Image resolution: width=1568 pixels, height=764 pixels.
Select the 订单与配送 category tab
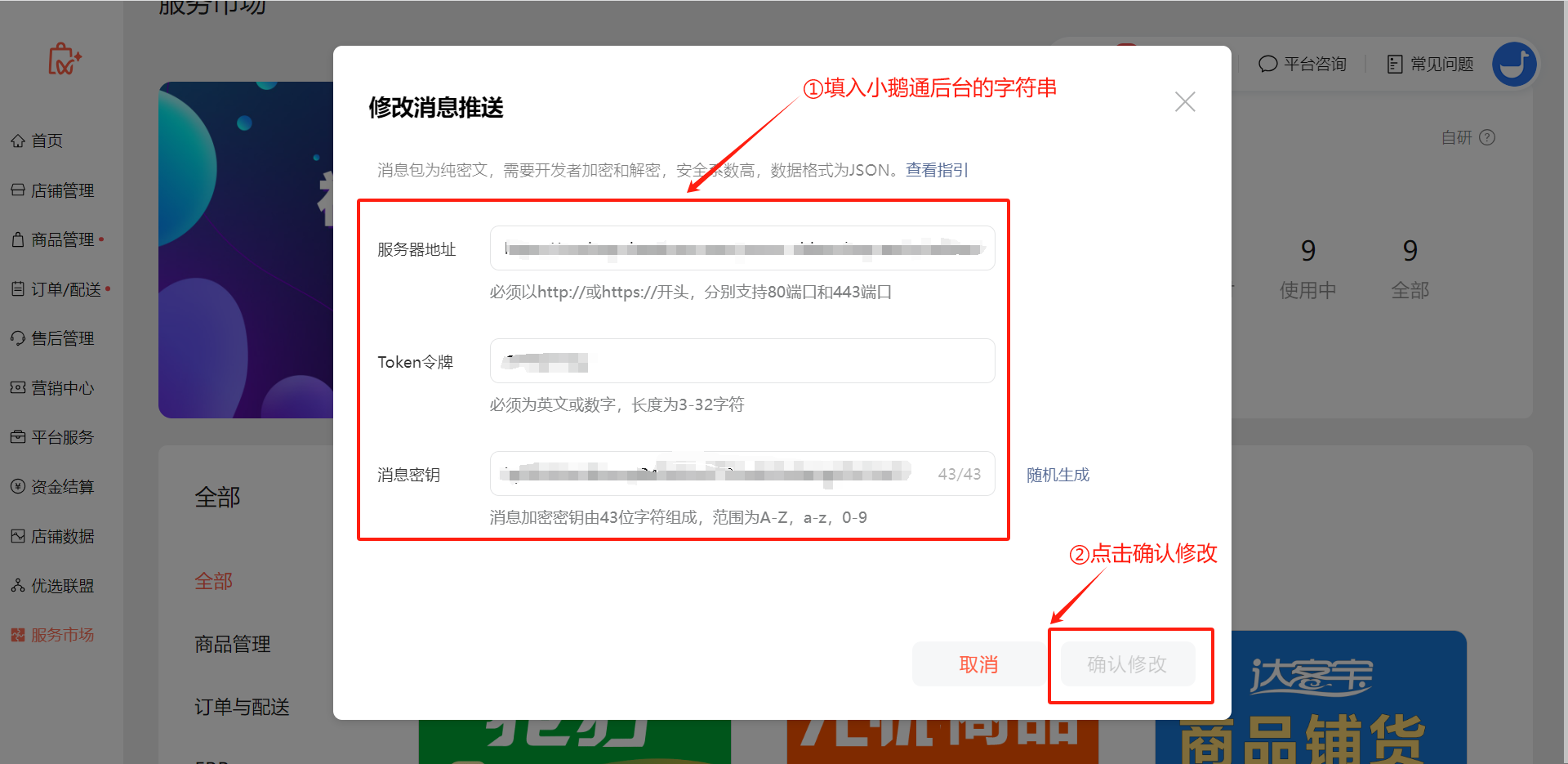point(242,707)
